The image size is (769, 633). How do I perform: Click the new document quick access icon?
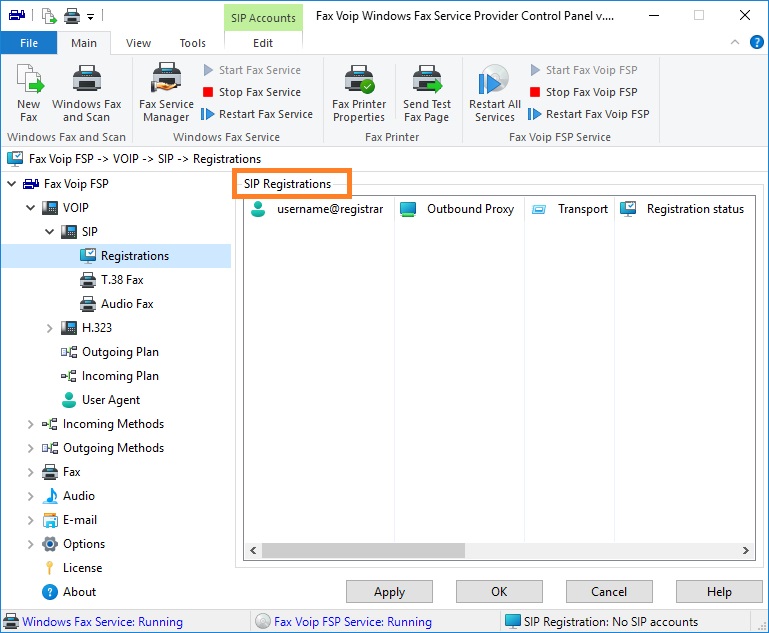click(x=49, y=16)
